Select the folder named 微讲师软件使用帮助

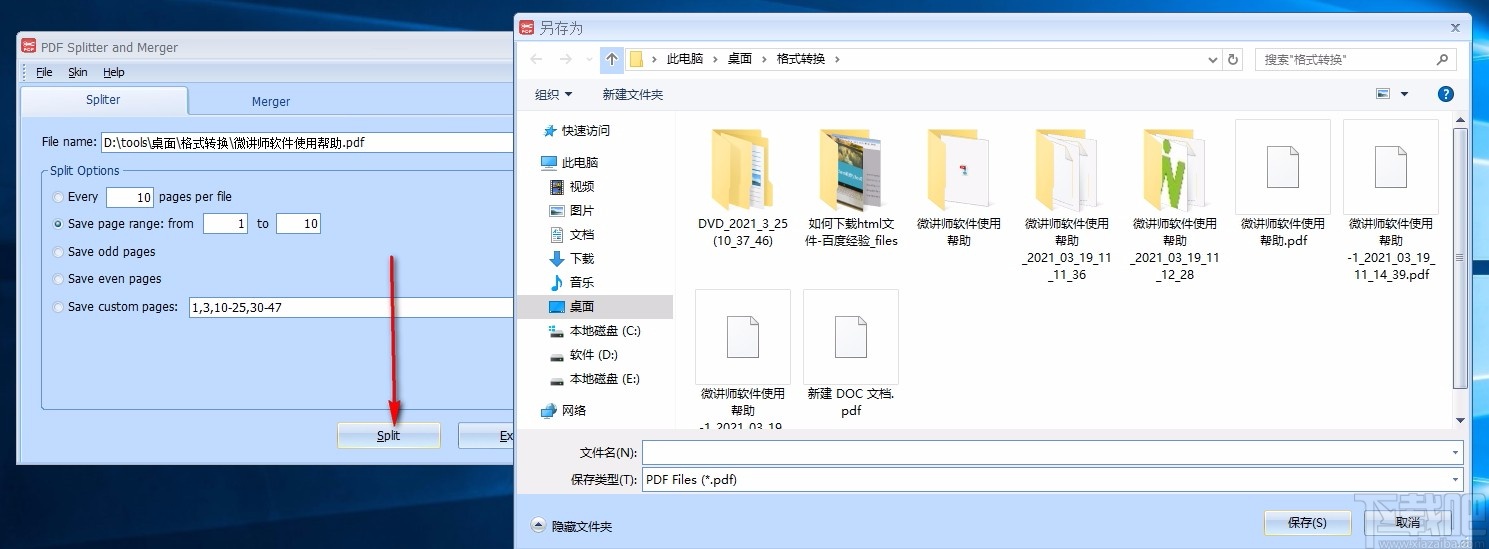pos(959,187)
